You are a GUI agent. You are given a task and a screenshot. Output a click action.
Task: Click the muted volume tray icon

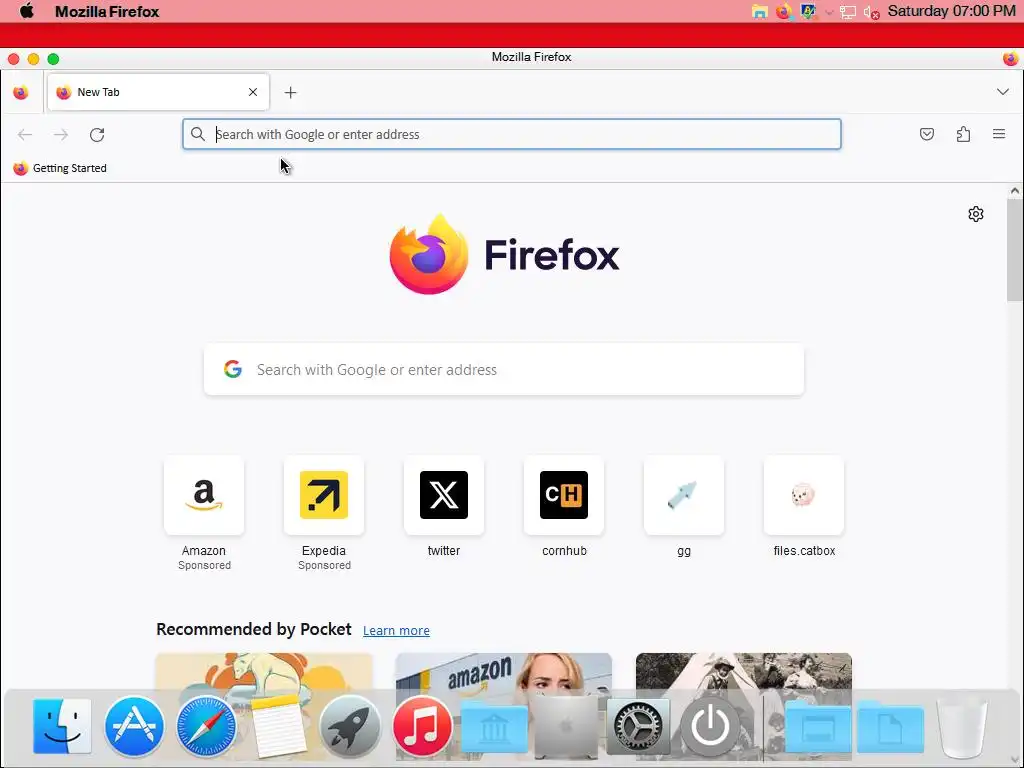click(871, 12)
